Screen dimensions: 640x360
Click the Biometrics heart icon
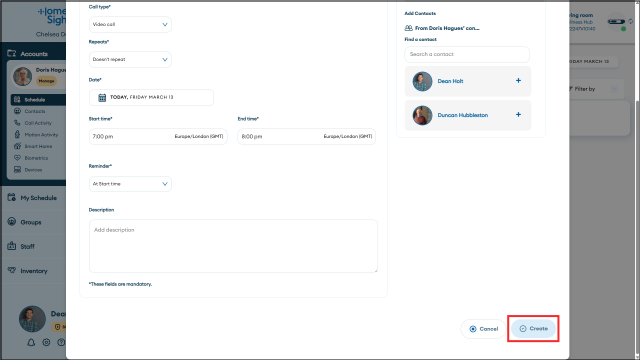(x=17, y=158)
